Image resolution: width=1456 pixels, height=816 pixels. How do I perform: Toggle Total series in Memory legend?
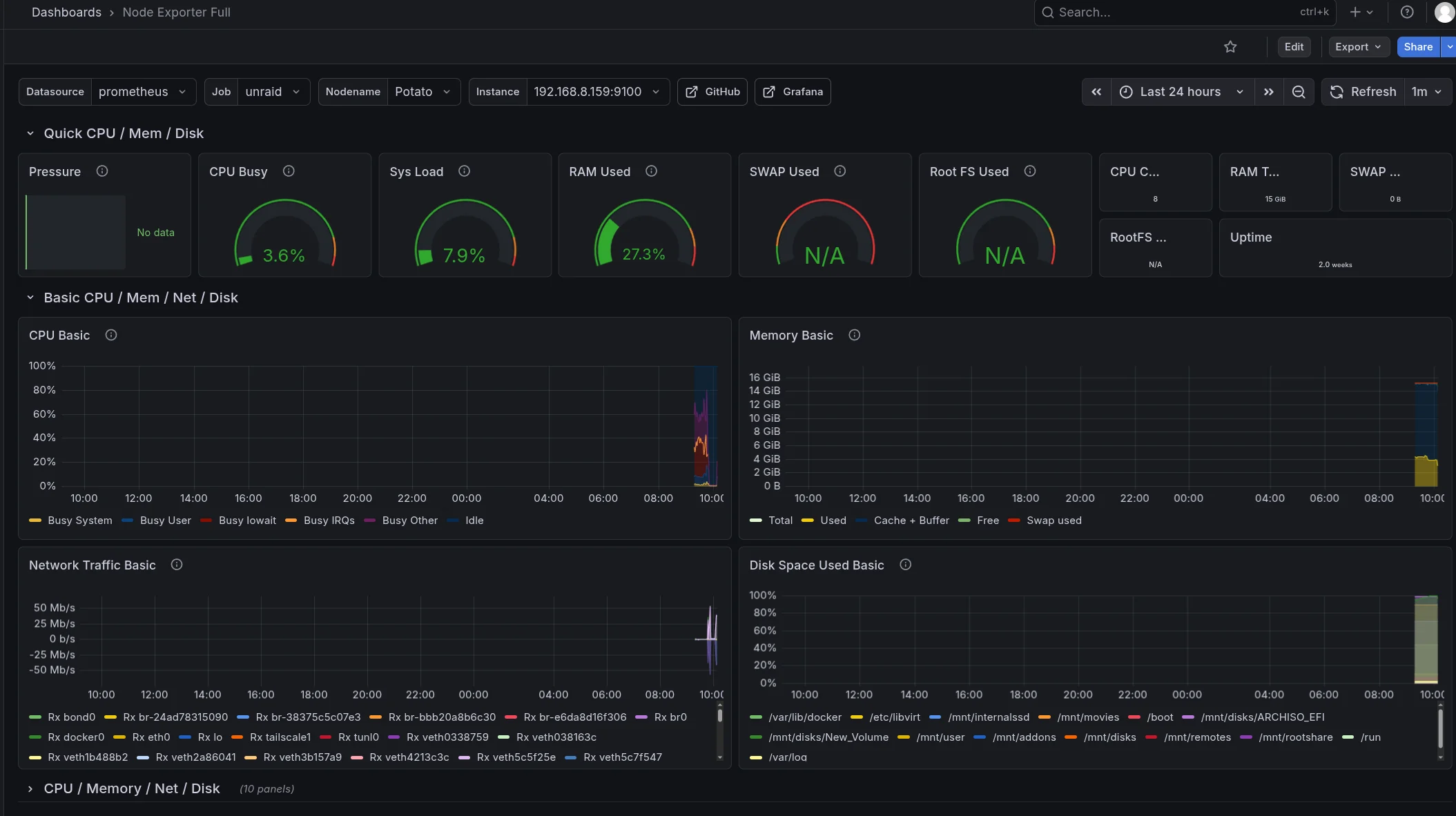(x=780, y=521)
